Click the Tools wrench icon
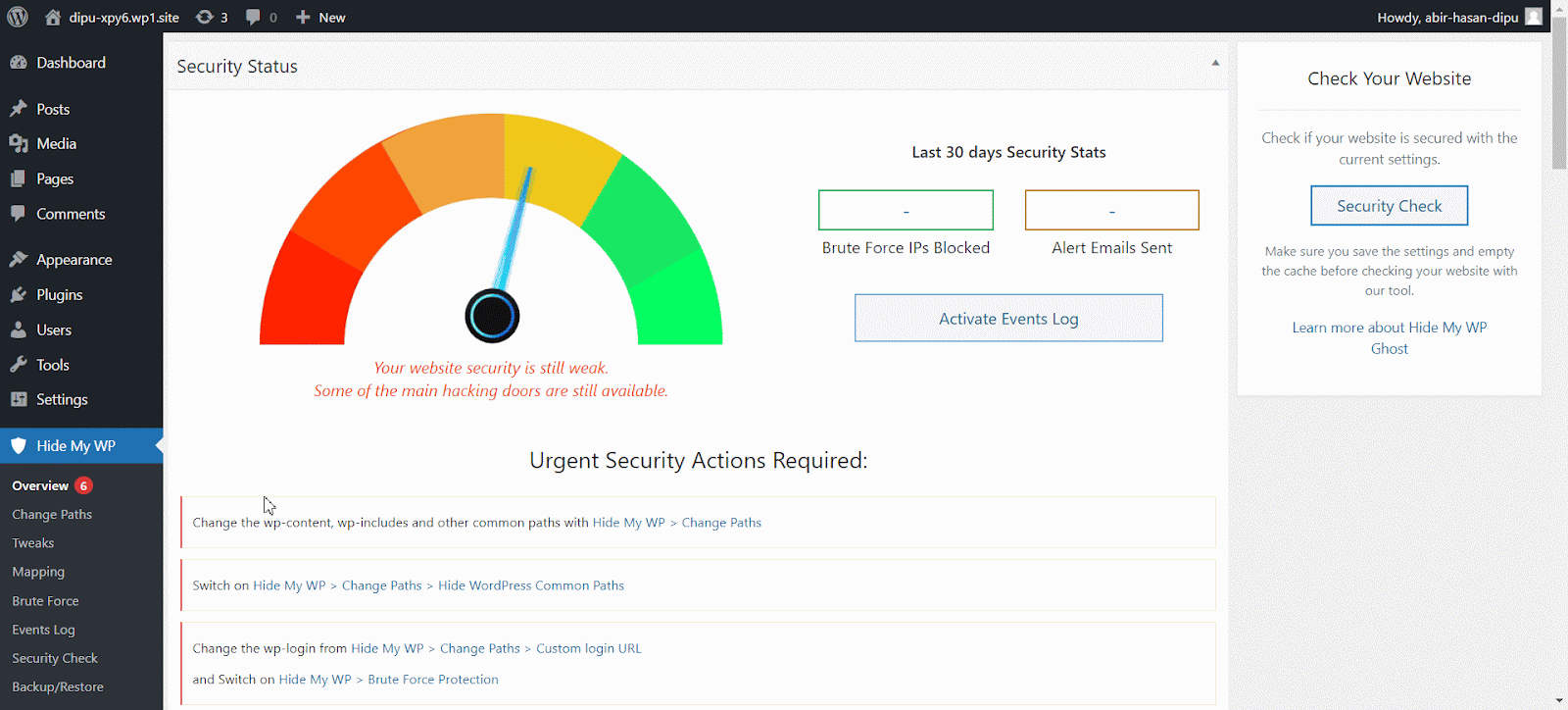This screenshot has width=1568, height=710. pos(19,365)
